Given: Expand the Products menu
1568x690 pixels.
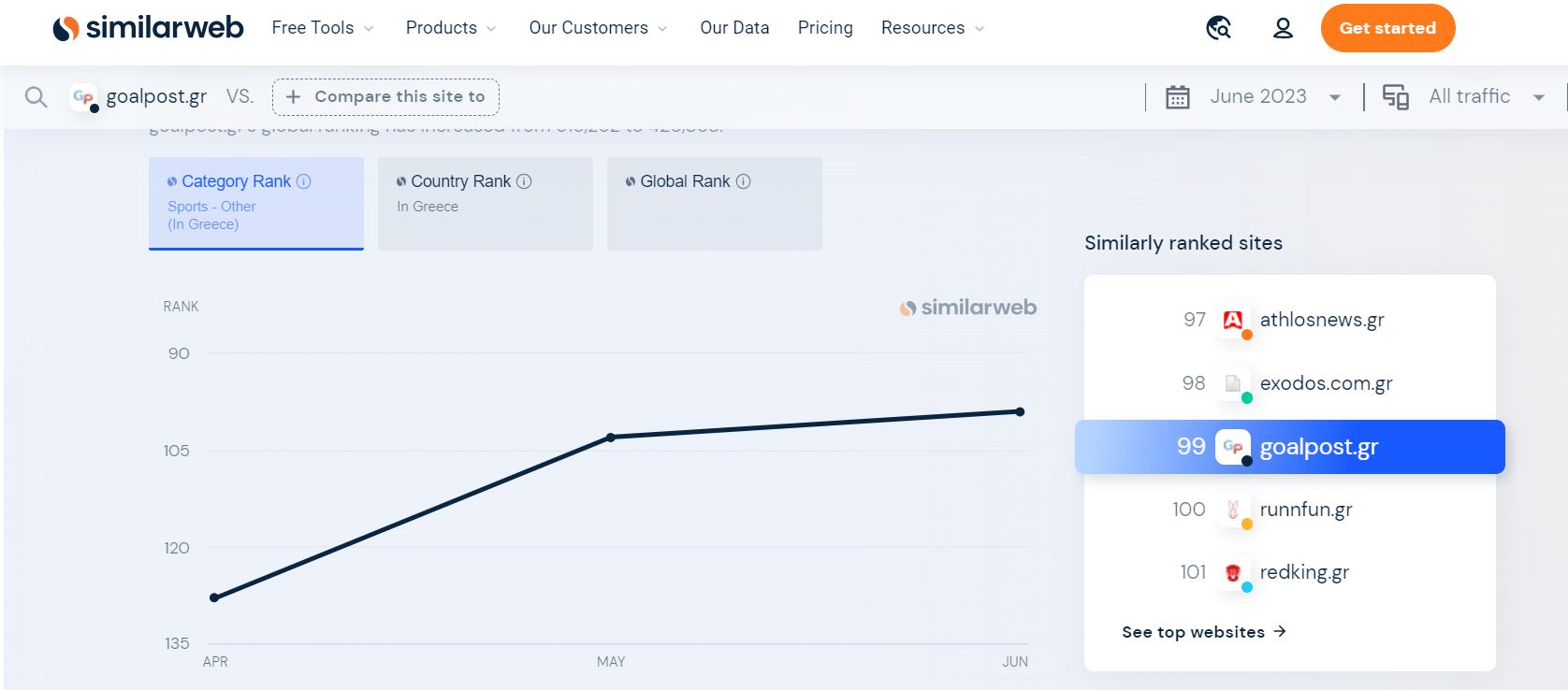Looking at the screenshot, I should click(x=451, y=28).
